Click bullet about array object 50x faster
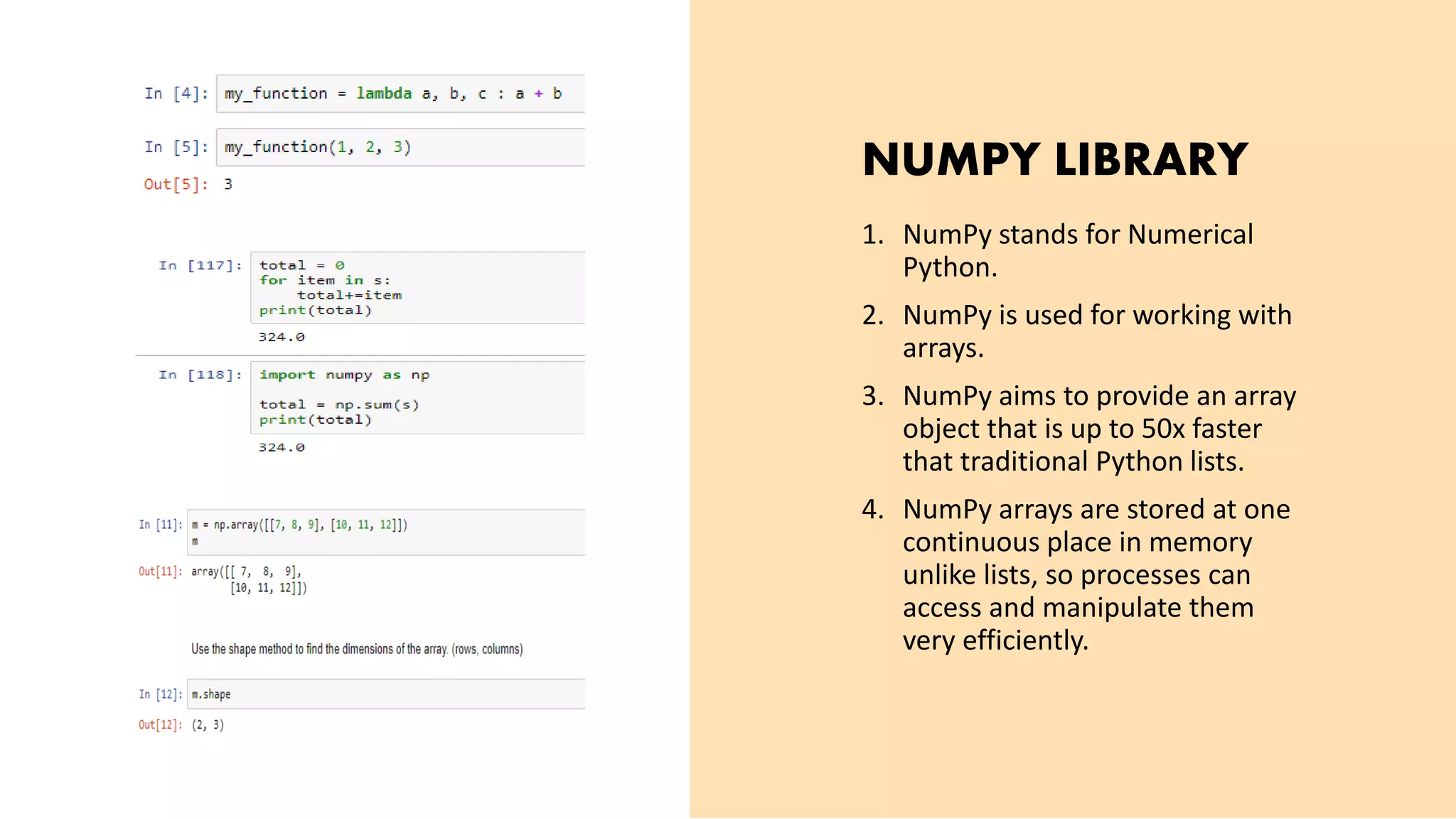This screenshot has height=819, width=1456. point(1079,429)
